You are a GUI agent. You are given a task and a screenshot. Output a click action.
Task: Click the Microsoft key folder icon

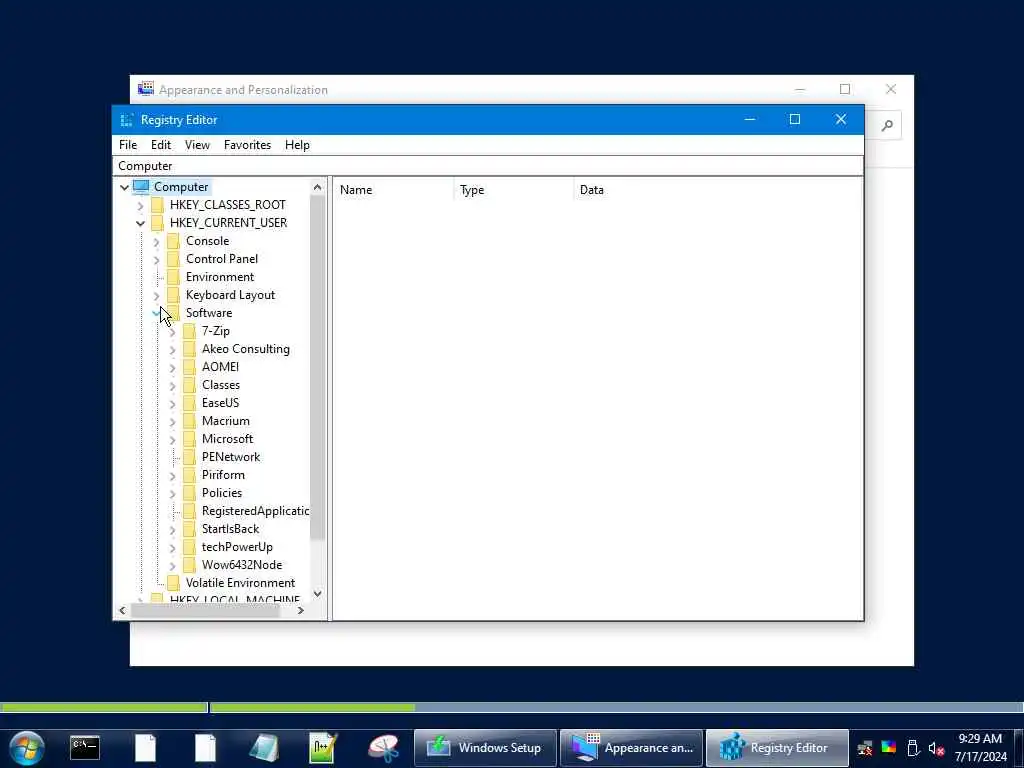click(189, 439)
